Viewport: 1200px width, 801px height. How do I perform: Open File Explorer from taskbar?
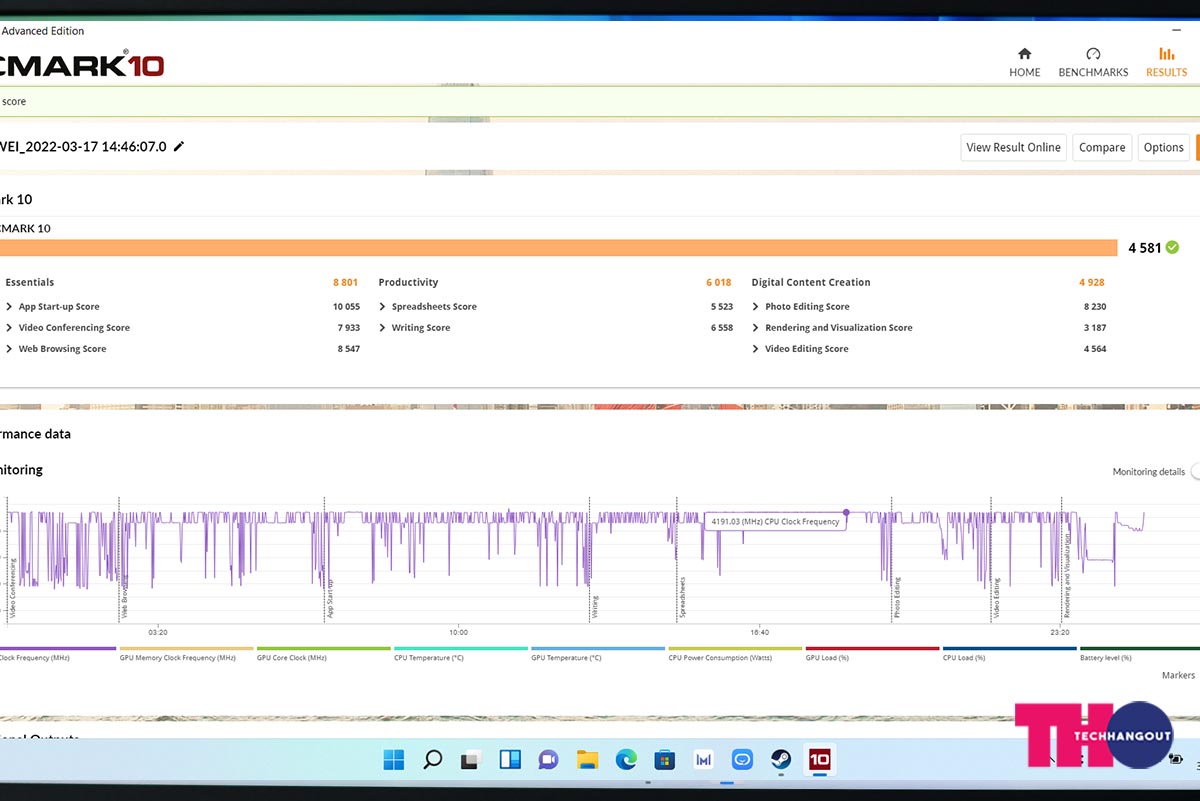coord(587,760)
